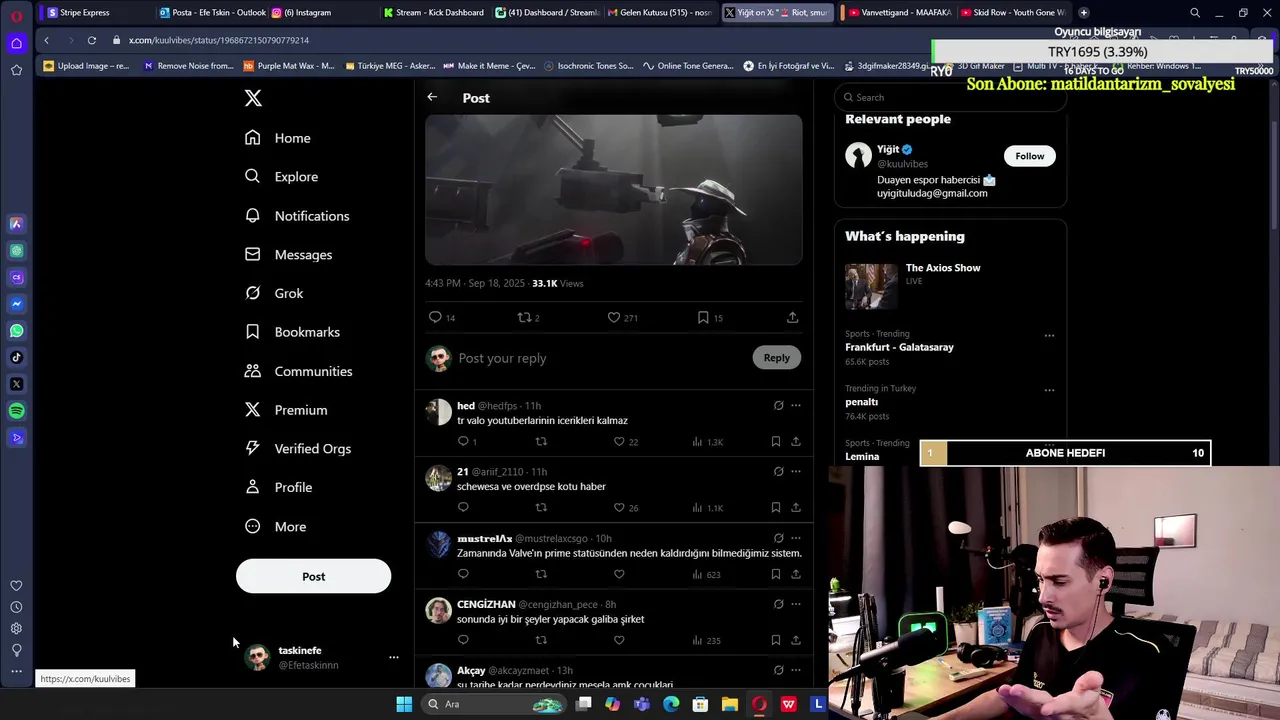Click Grok icon on hed's reply

pos(778,405)
